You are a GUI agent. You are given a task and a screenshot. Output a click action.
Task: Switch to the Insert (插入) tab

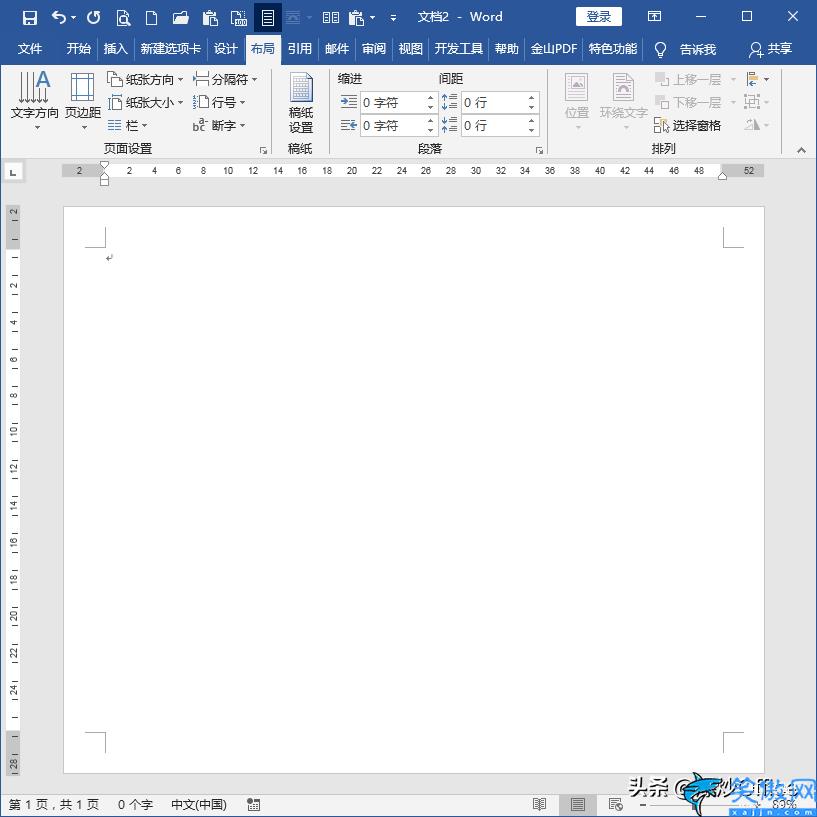click(116, 49)
